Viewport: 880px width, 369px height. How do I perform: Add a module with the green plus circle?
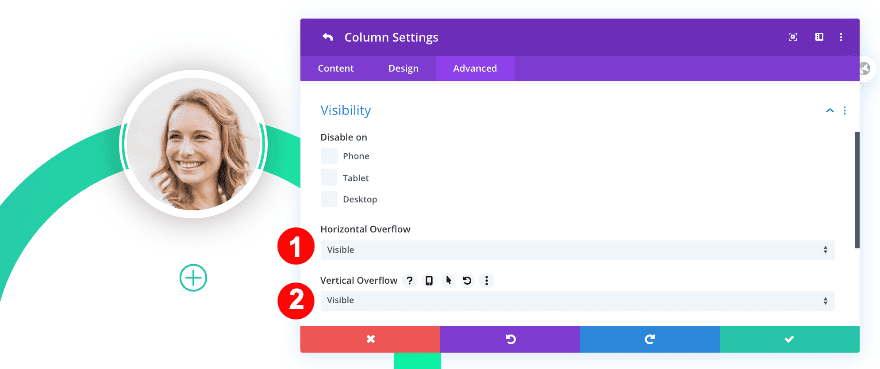[x=193, y=277]
